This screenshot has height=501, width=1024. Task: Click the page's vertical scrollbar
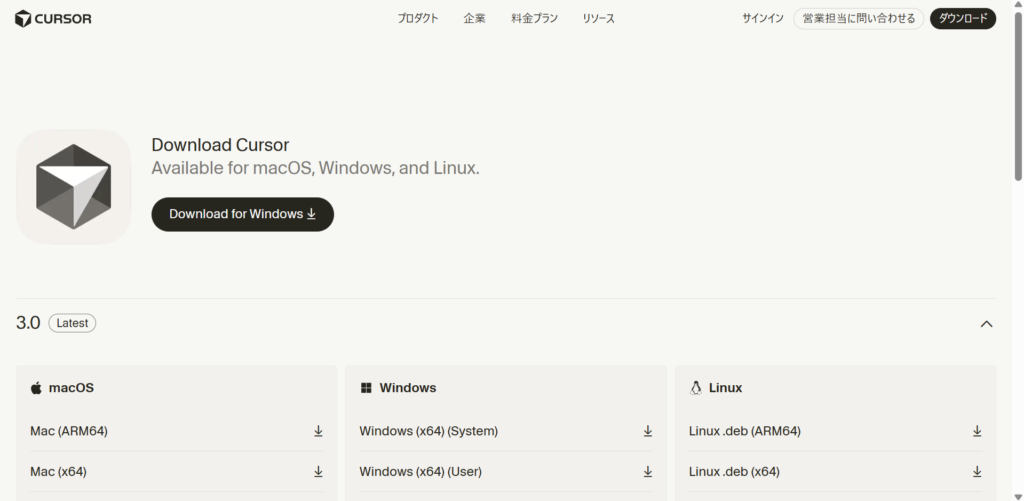1017,100
